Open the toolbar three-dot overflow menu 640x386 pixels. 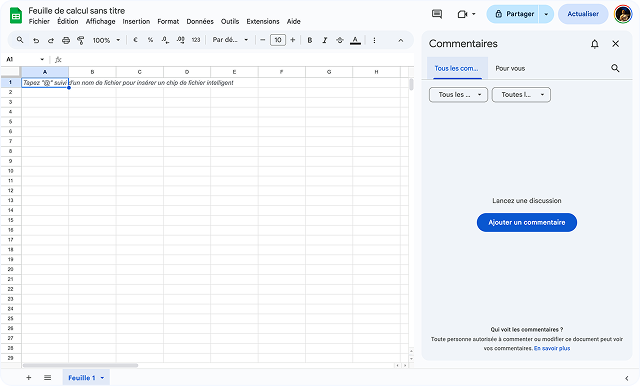click(374, 40)
